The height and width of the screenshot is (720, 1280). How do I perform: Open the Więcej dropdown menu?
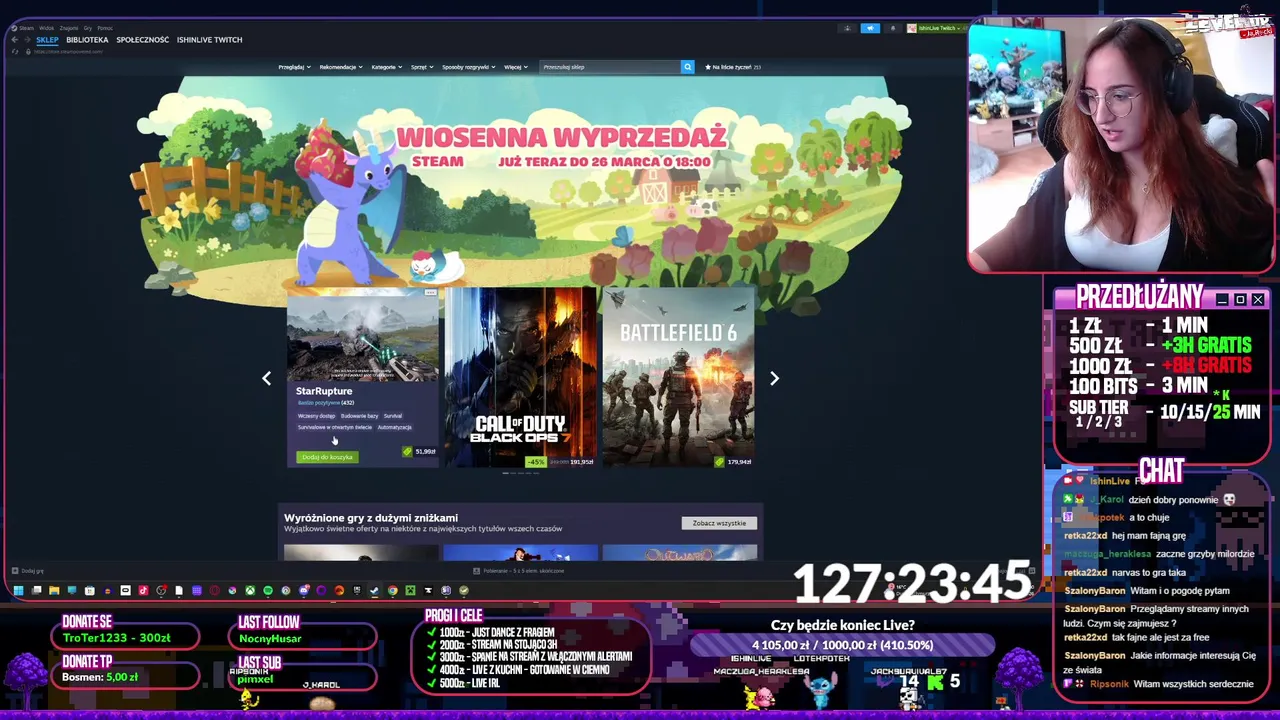click(516, 67)
